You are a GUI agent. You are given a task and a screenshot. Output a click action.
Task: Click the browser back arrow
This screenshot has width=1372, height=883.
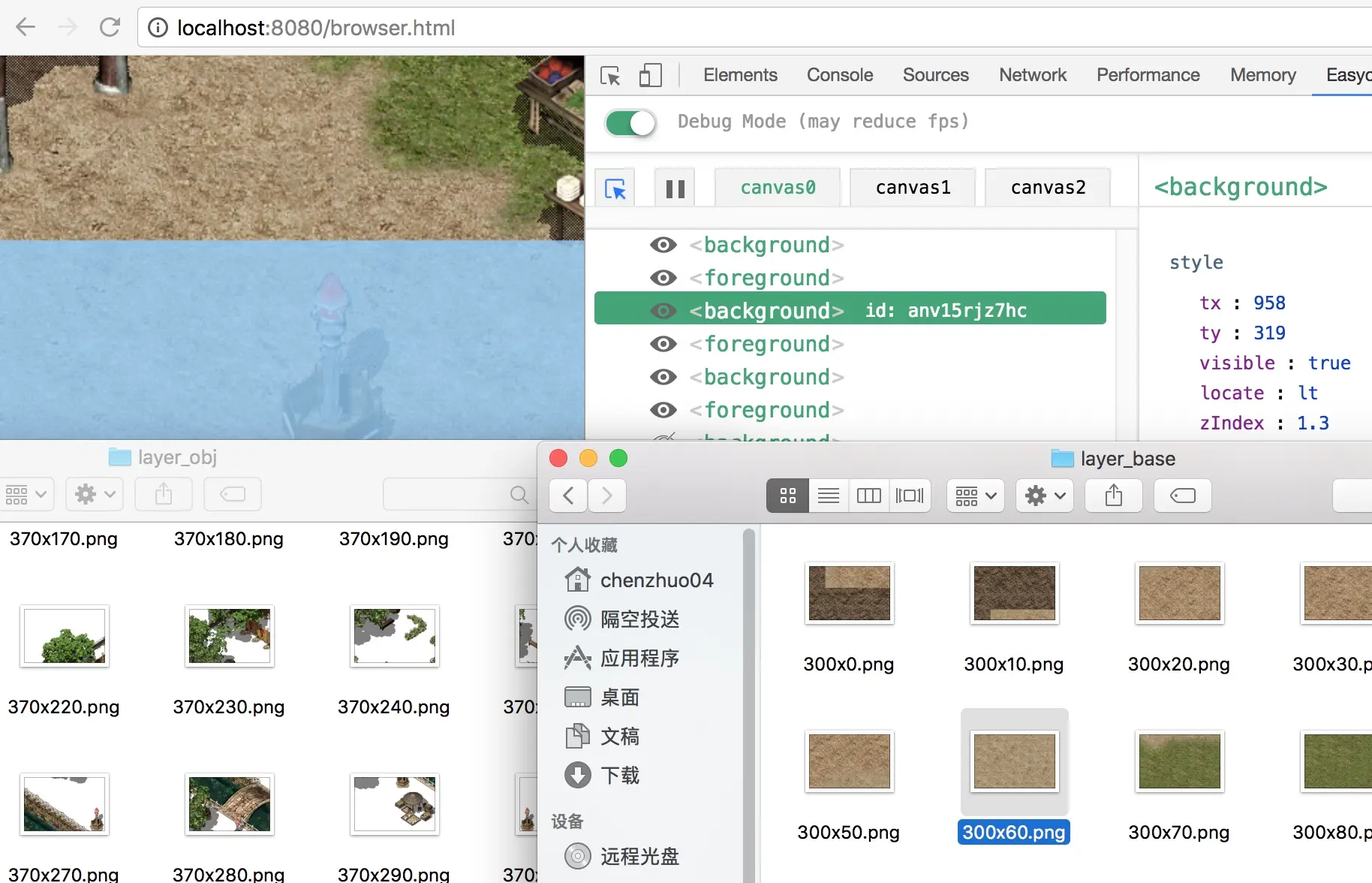tap(26, 28)
